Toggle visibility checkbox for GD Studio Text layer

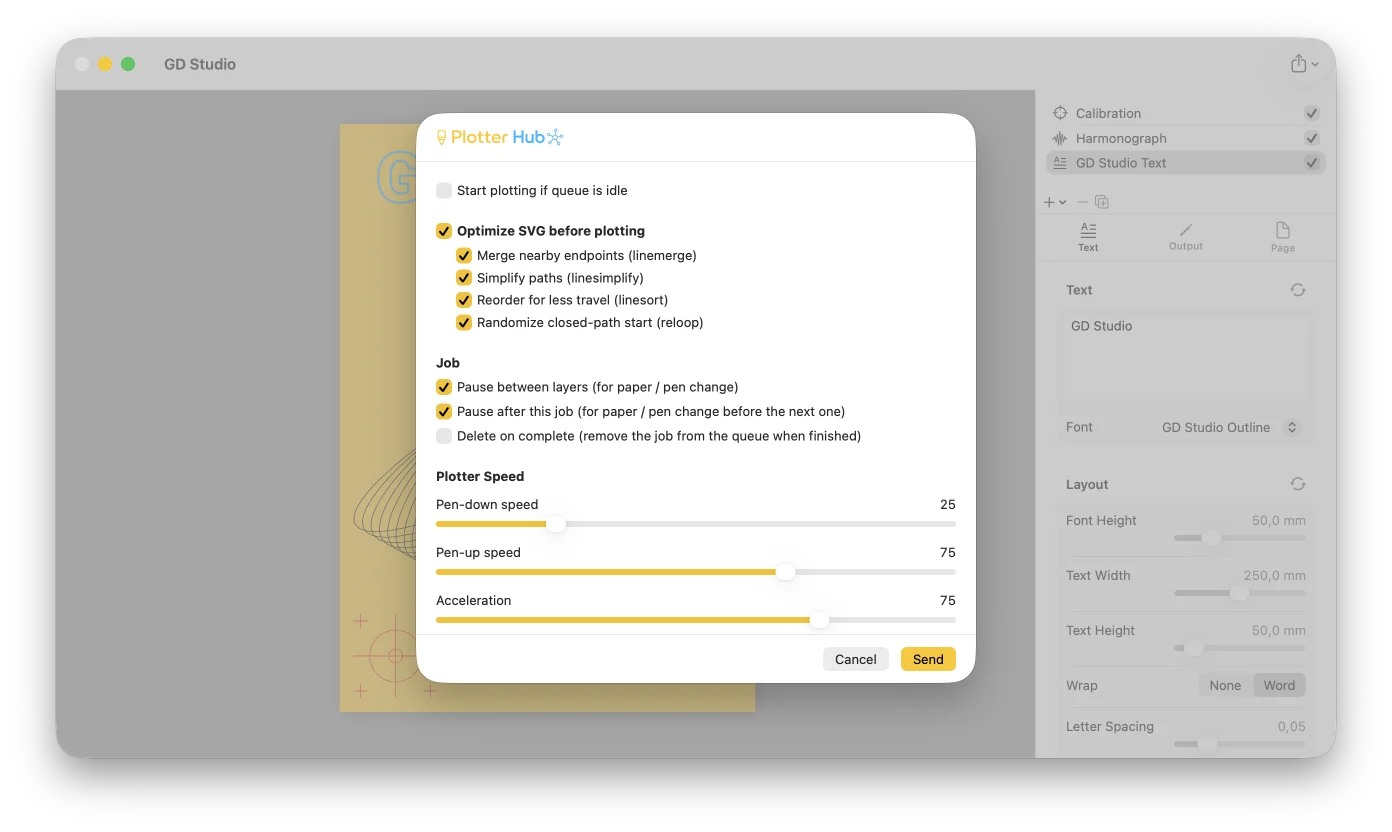click(x=1312, y=163)
